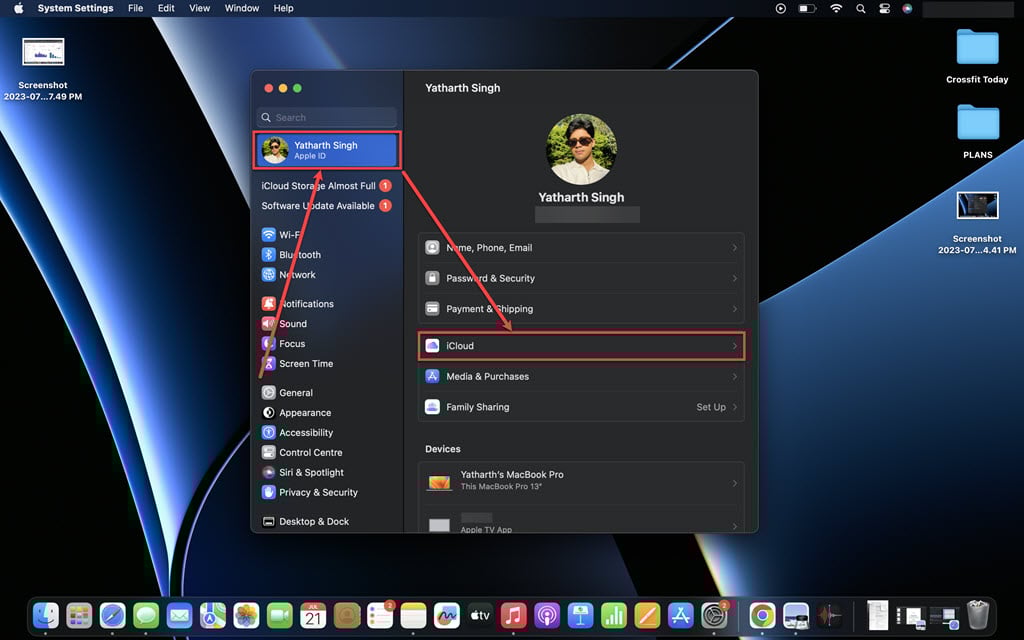Click the Search field in System Settings
Screen dimensions: 1024x640
point(327,118)
